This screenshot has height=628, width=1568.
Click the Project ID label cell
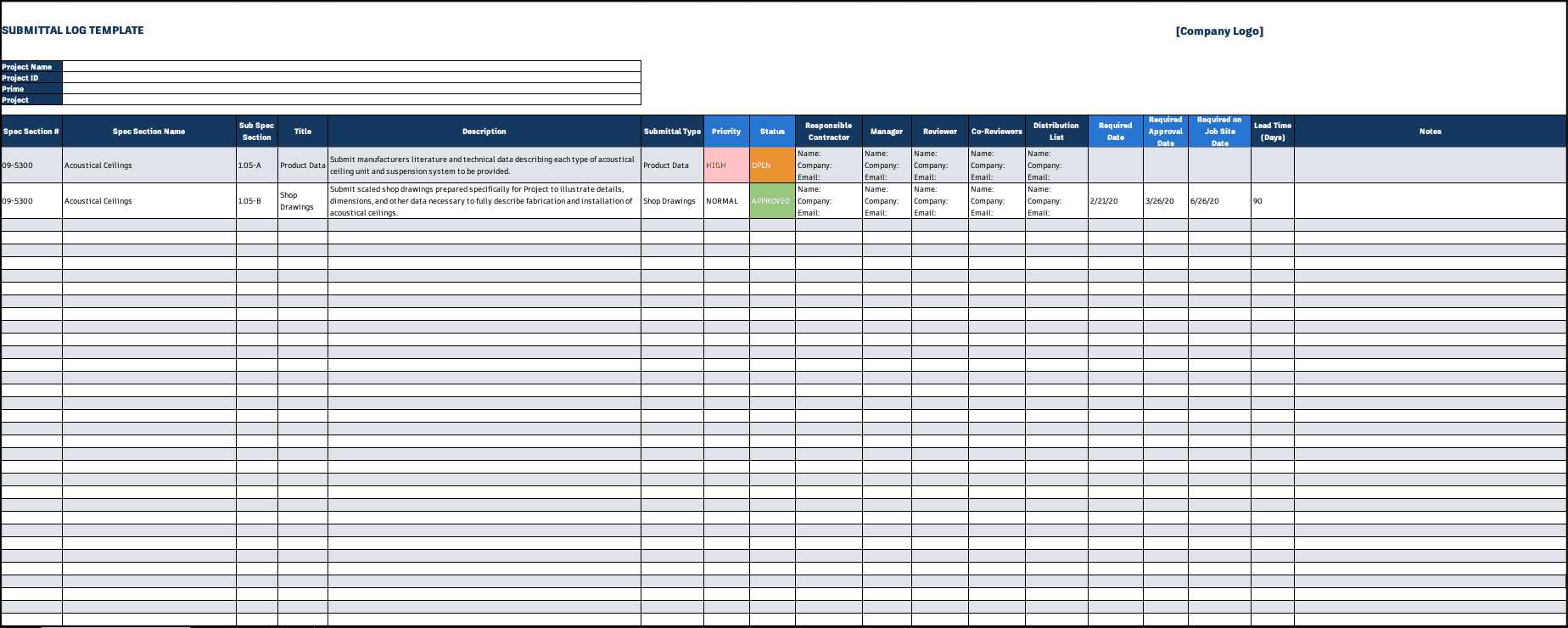tap(31, 77)
